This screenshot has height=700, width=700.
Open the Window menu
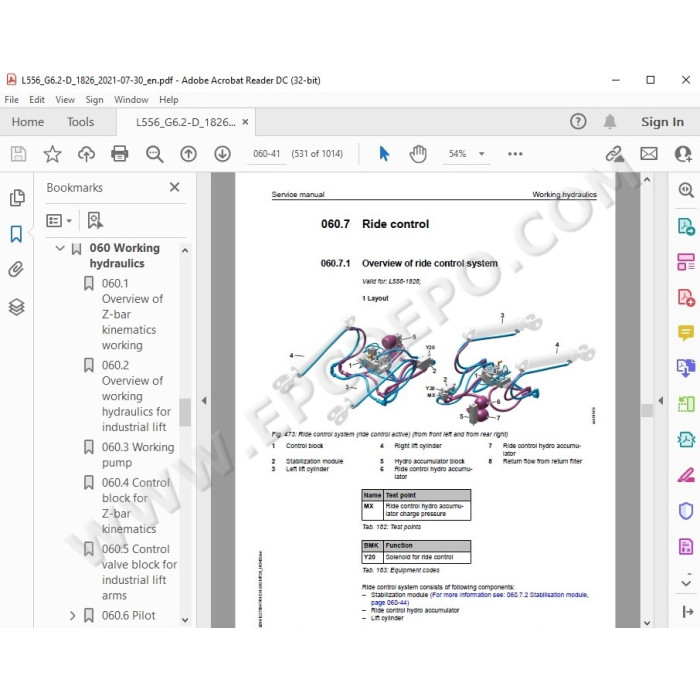click(x=131, y=100)
